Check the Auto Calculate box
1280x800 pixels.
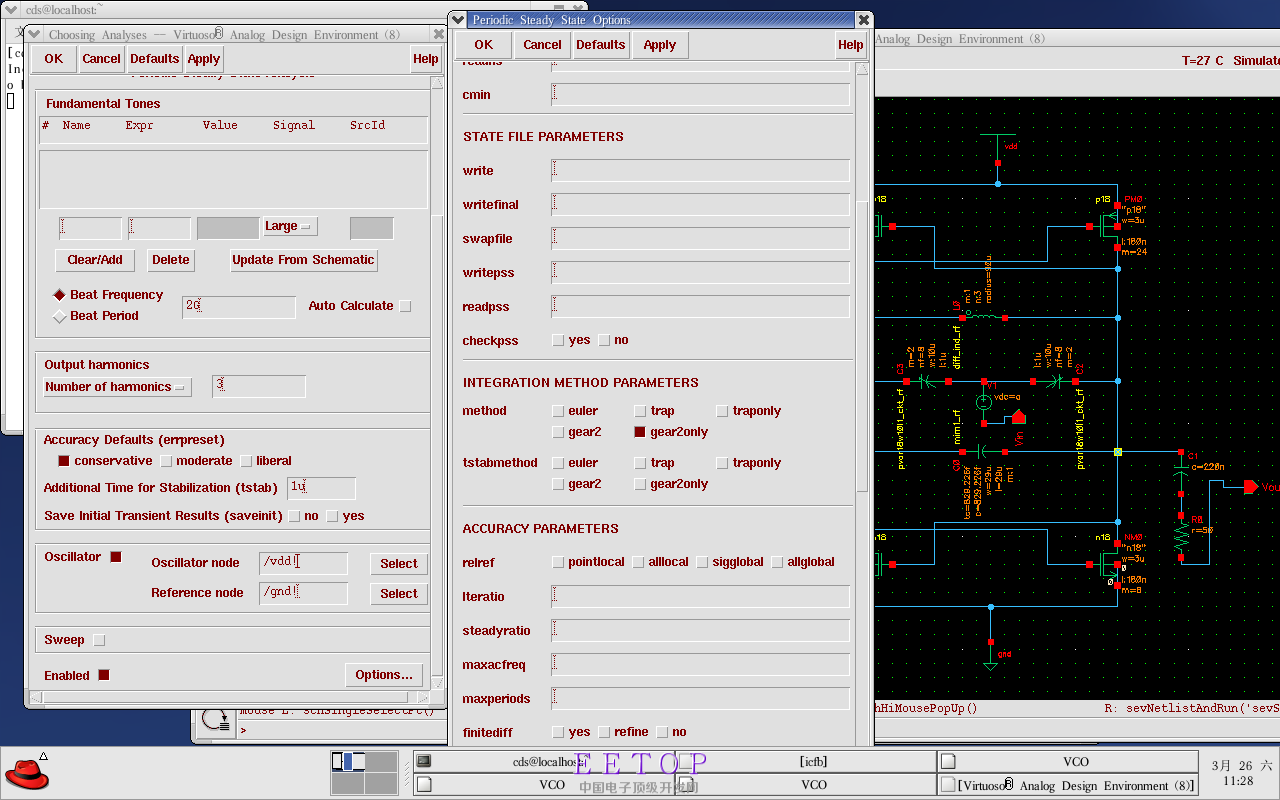click(x=405, y=306)
